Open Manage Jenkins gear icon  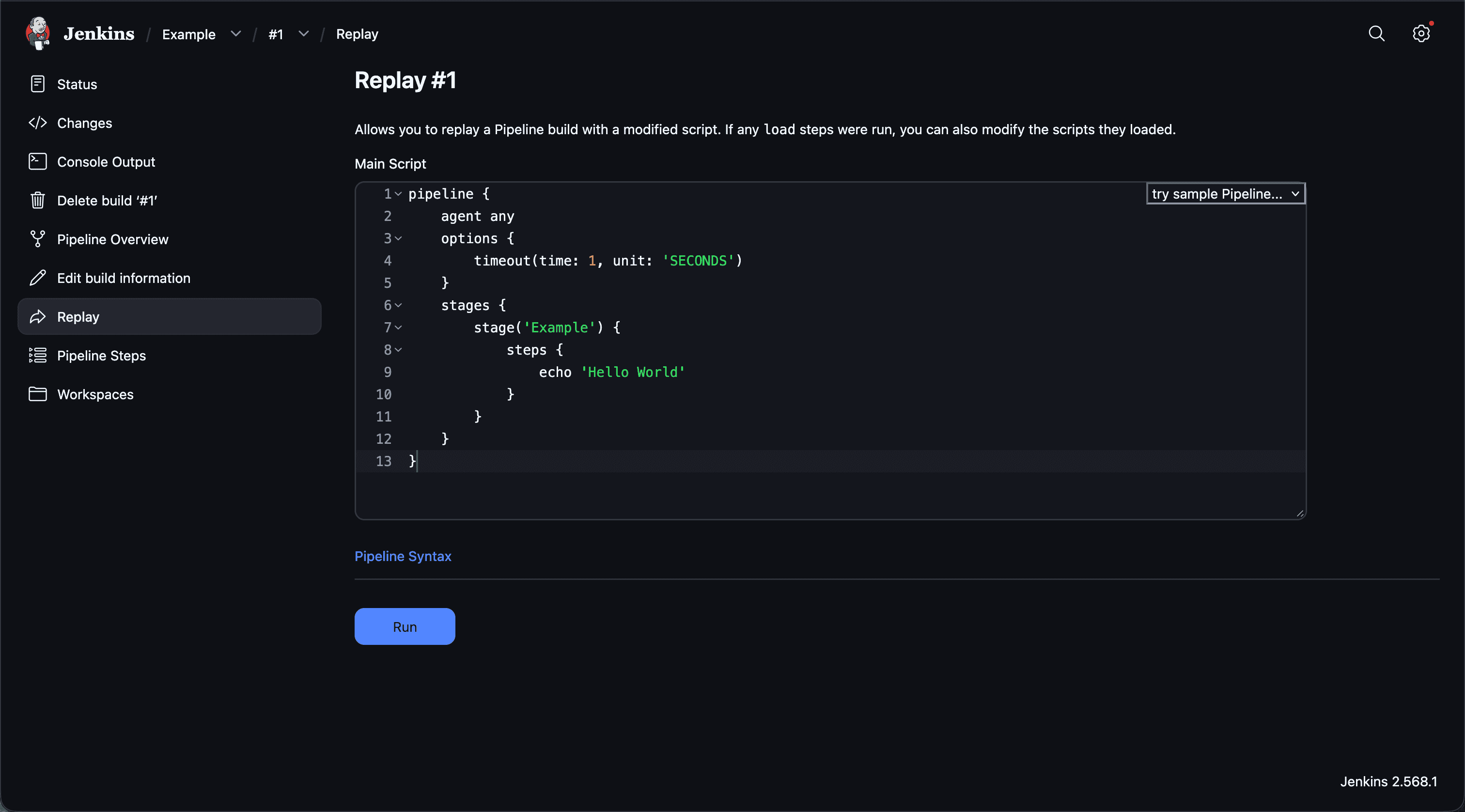[x=1420, y=33]
